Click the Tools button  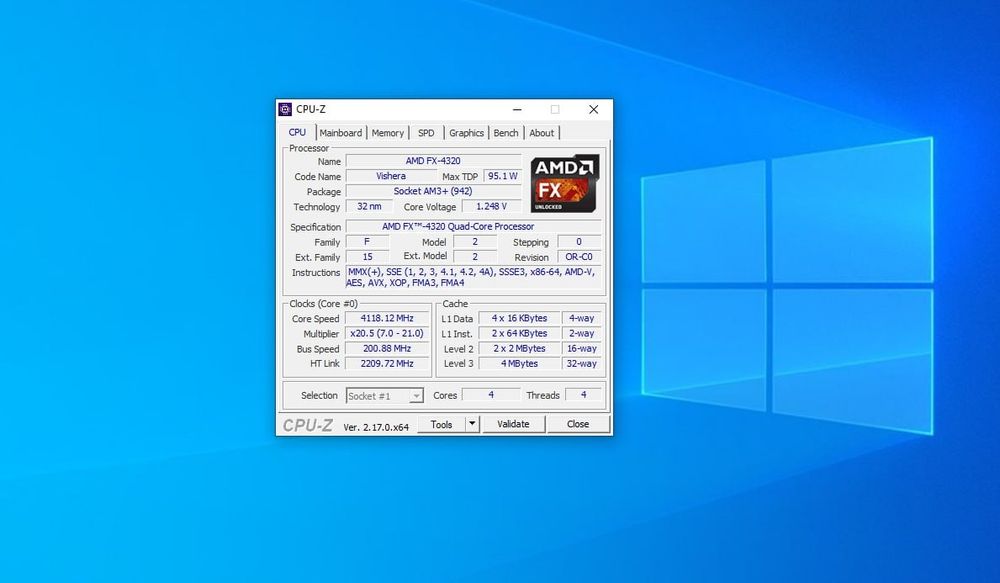[441, 424]
